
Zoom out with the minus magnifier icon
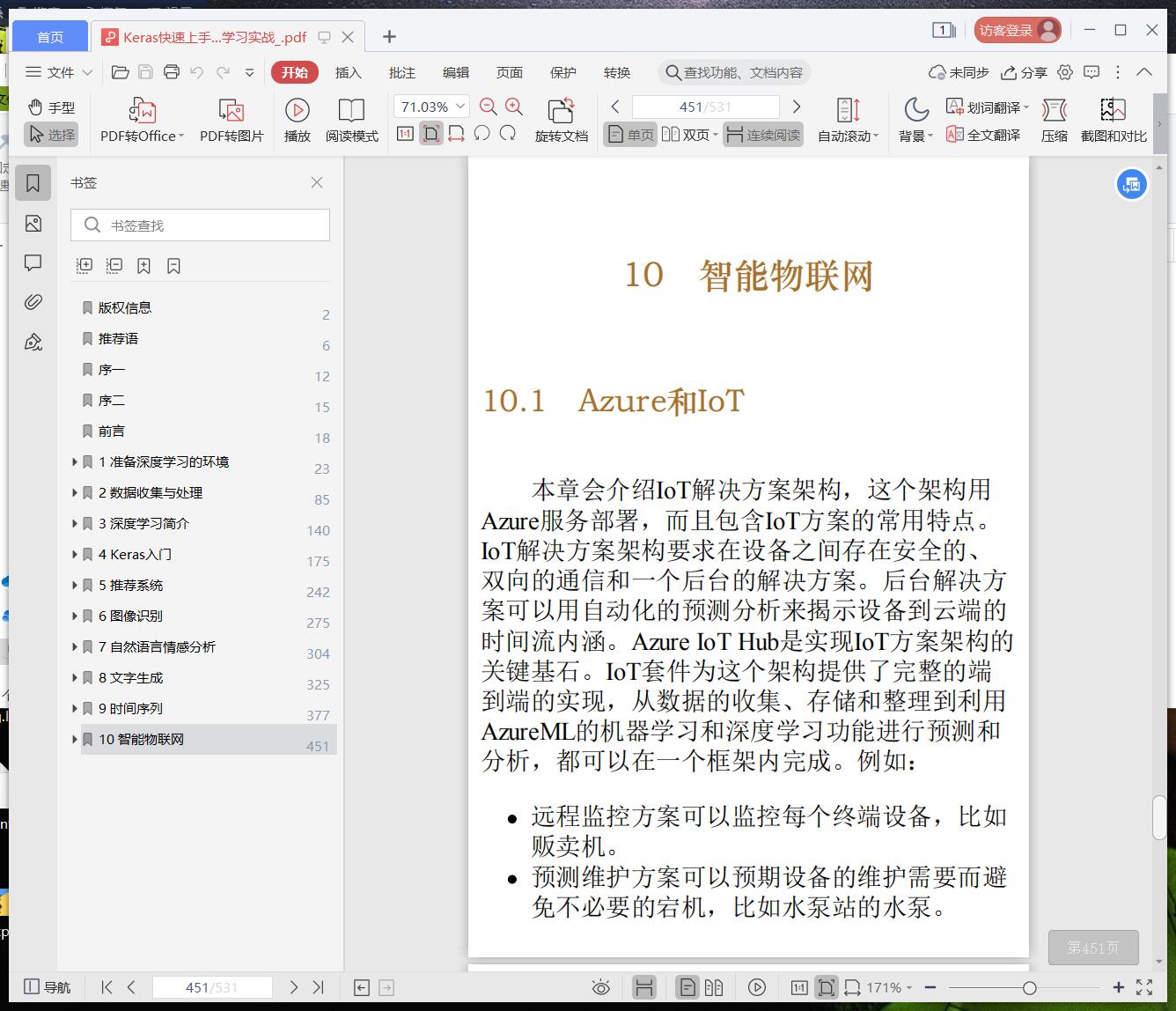pos(489,107)
